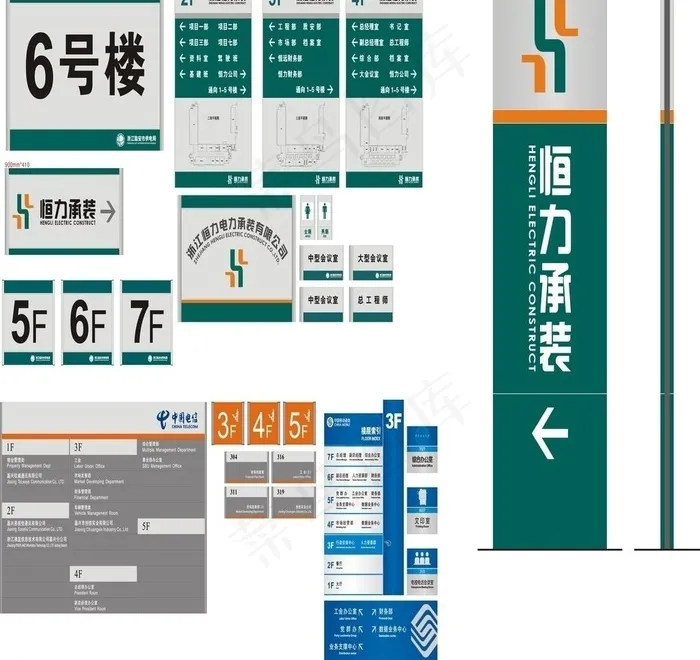
Task: Click the 5F header on the gray directory
Action: (x=171, y=526)
